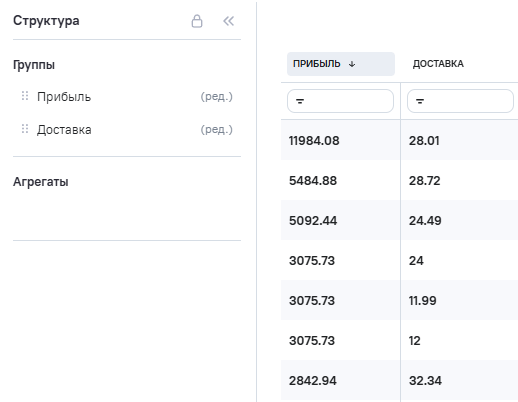Collapse the Структура panel with double chevron
Image resolution: width=518 pixels, height=402 pixels.
(229, 21)
